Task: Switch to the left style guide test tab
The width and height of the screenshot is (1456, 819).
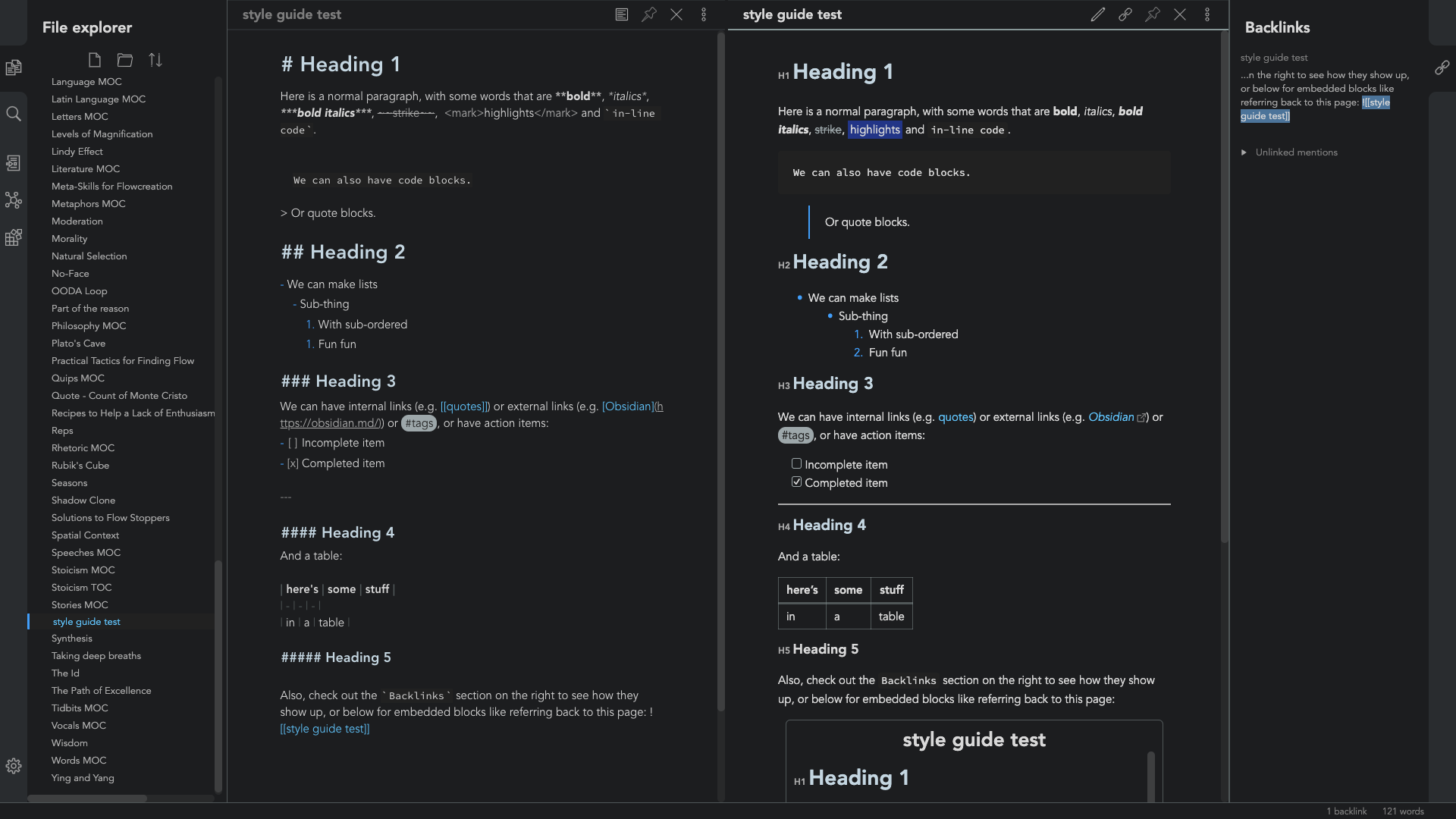Action: coord(292,14)
